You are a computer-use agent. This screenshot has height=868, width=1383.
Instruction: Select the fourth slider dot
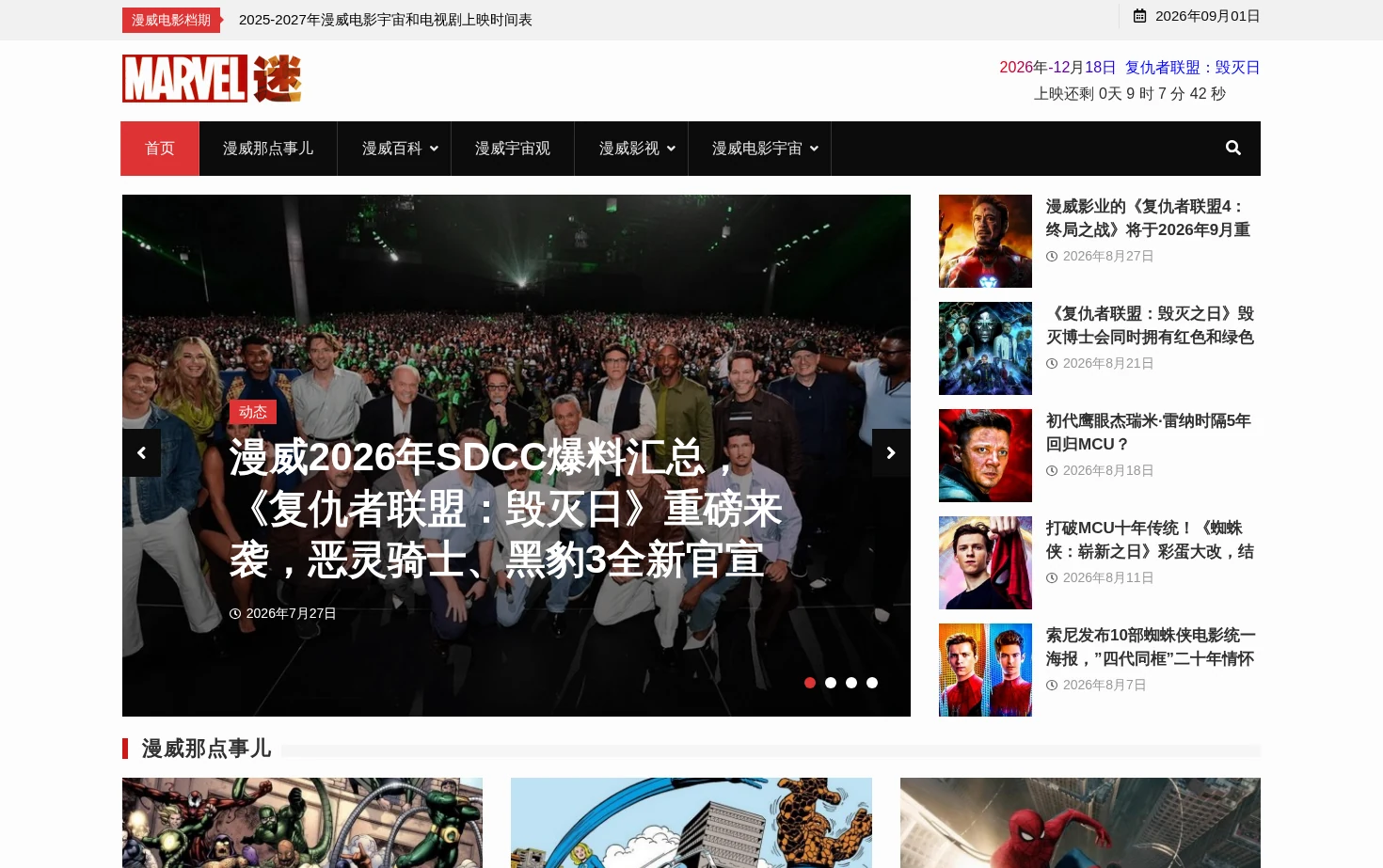click(x=872, y=683)
